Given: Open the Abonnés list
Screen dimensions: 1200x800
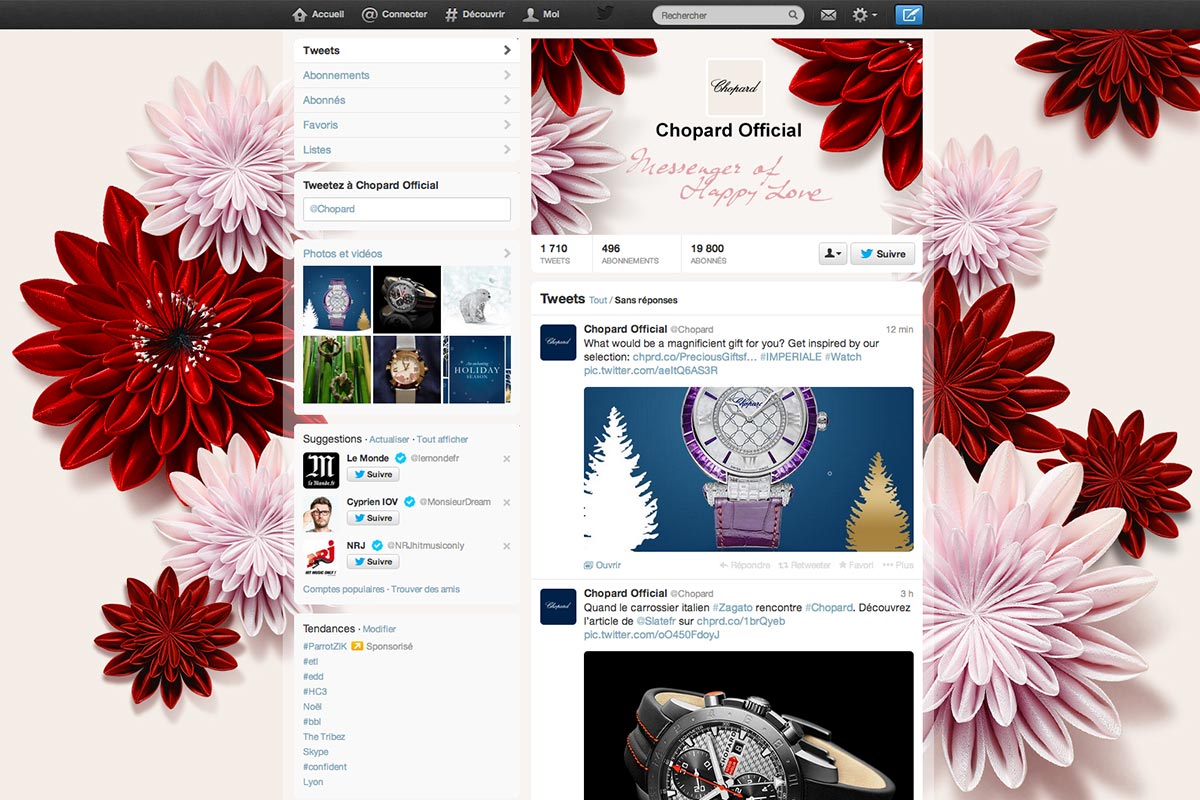Looking at the screenshot, I should click(x=407, y=100).
